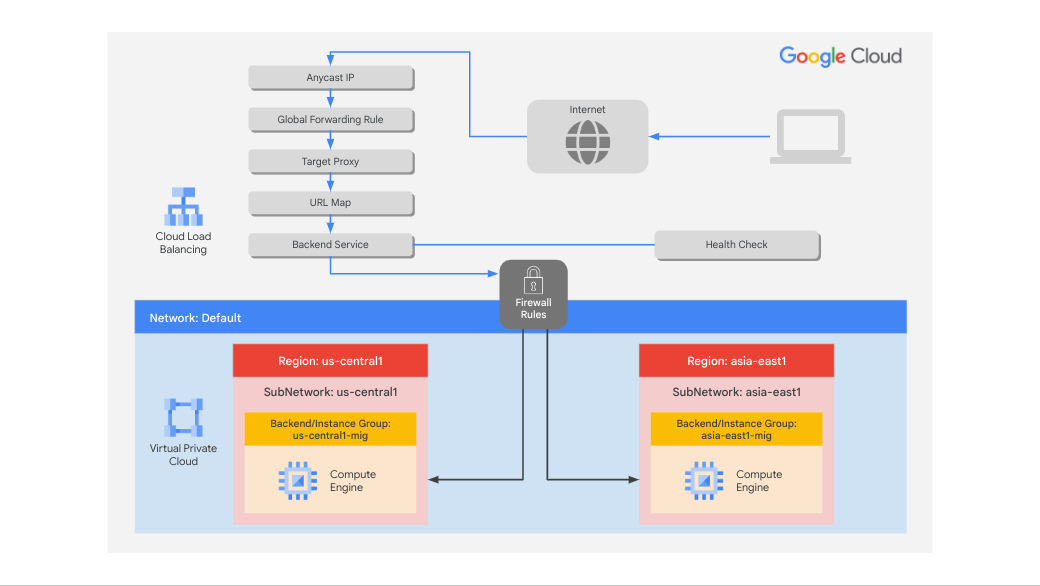Click the Compute Engine text in asia-east1
This screenshot has height=586, width=1040.
(x=759, y=481)
